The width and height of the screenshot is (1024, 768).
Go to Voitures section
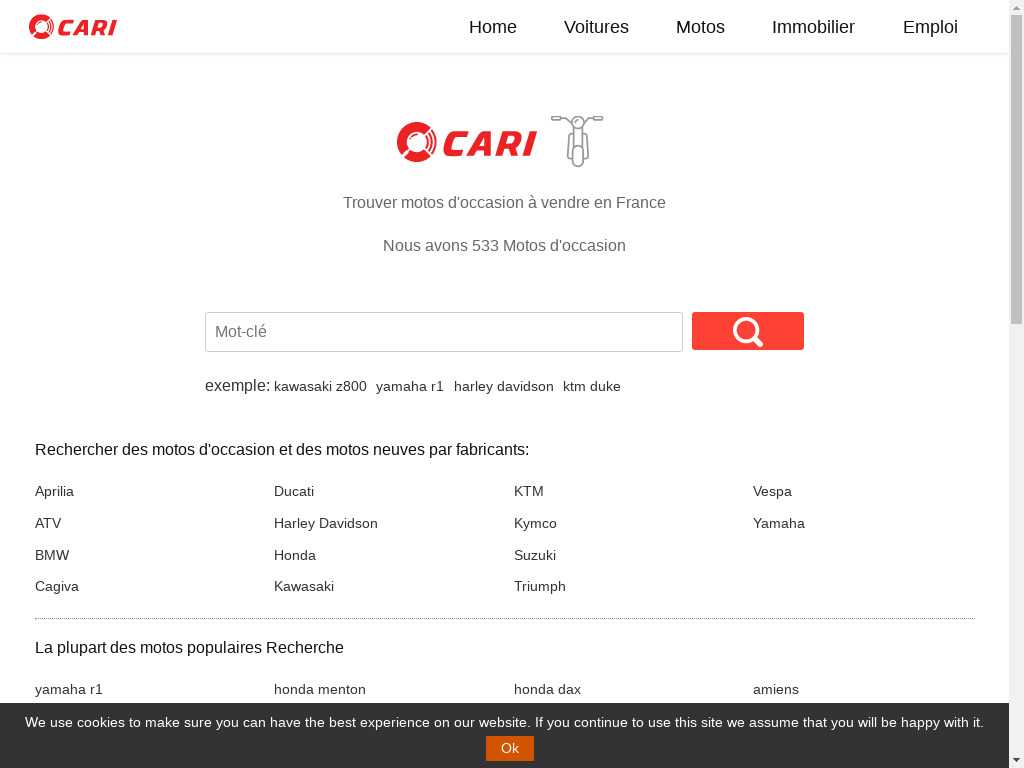(x=596, y=27)
